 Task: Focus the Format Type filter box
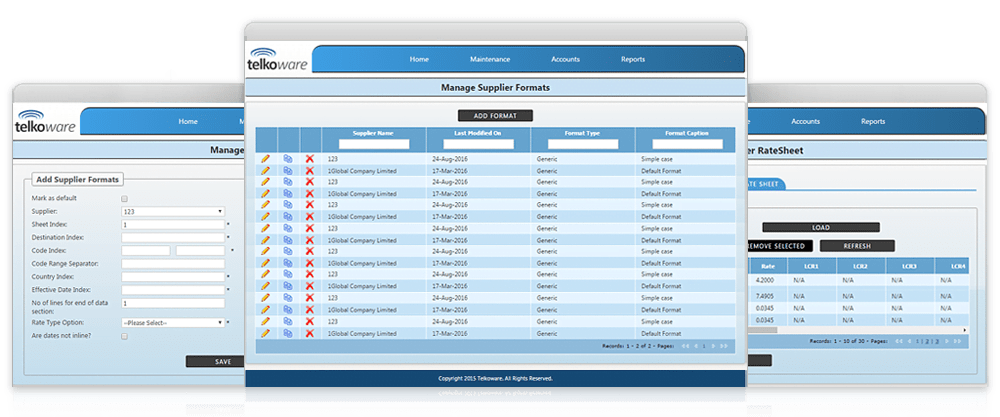pos(583,144)
